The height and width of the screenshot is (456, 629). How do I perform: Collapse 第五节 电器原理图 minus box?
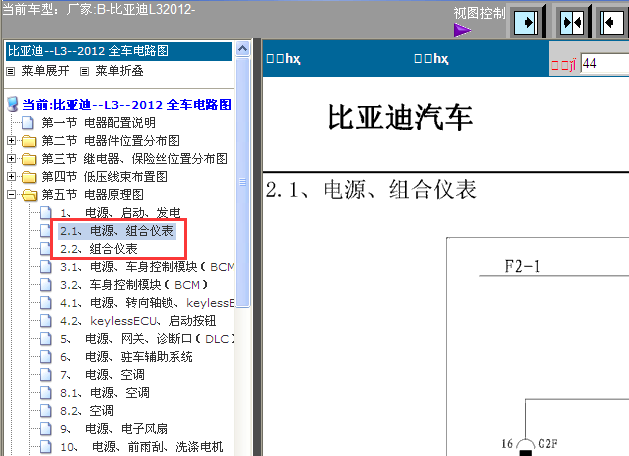[x=11, y=195]
